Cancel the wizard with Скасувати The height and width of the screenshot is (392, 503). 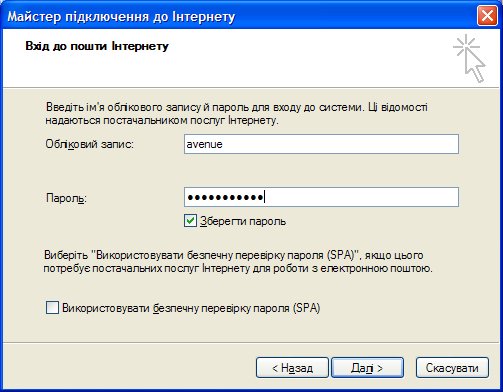point(452,368)
